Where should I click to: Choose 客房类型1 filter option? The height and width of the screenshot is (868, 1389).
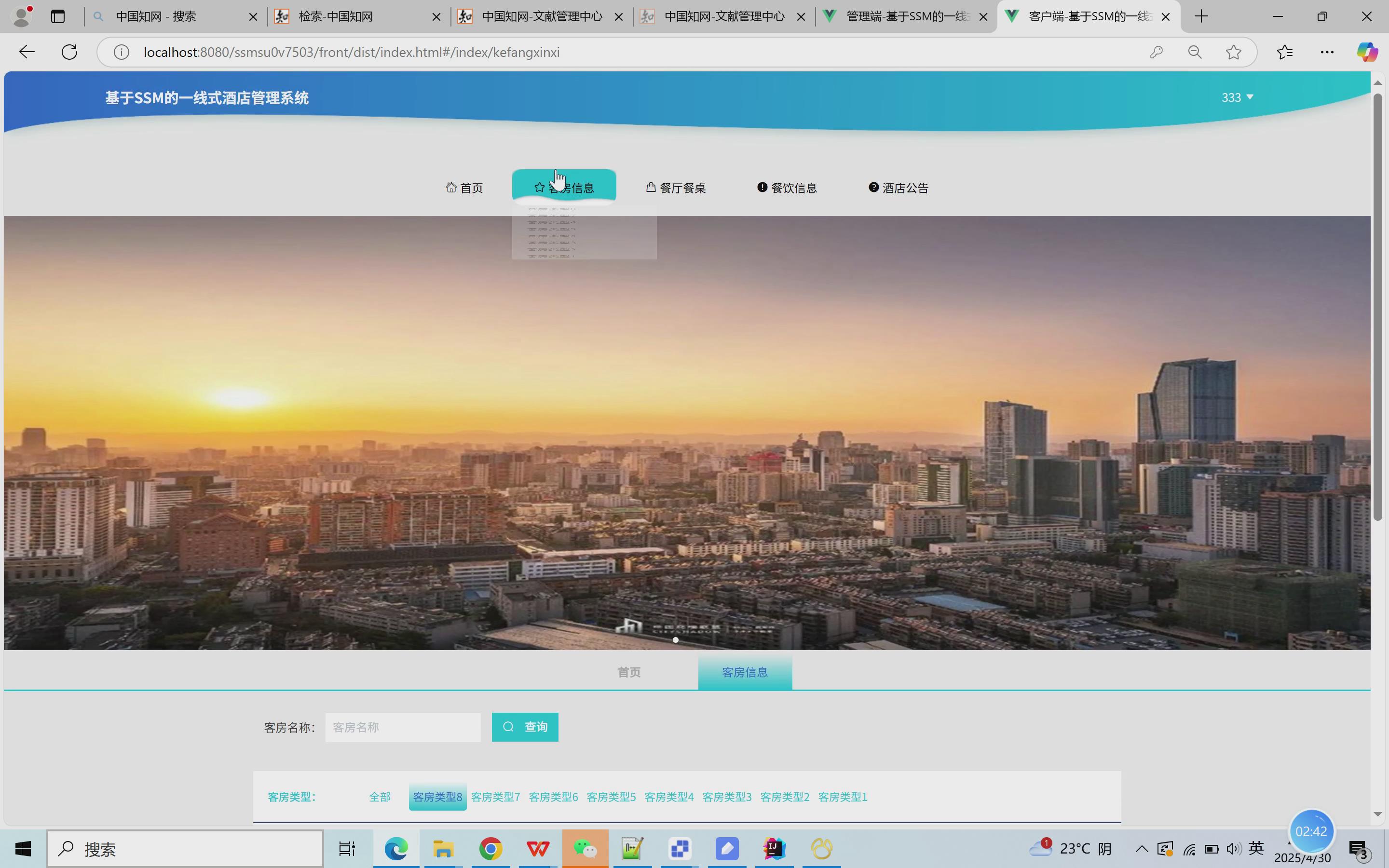pos(842,797)
